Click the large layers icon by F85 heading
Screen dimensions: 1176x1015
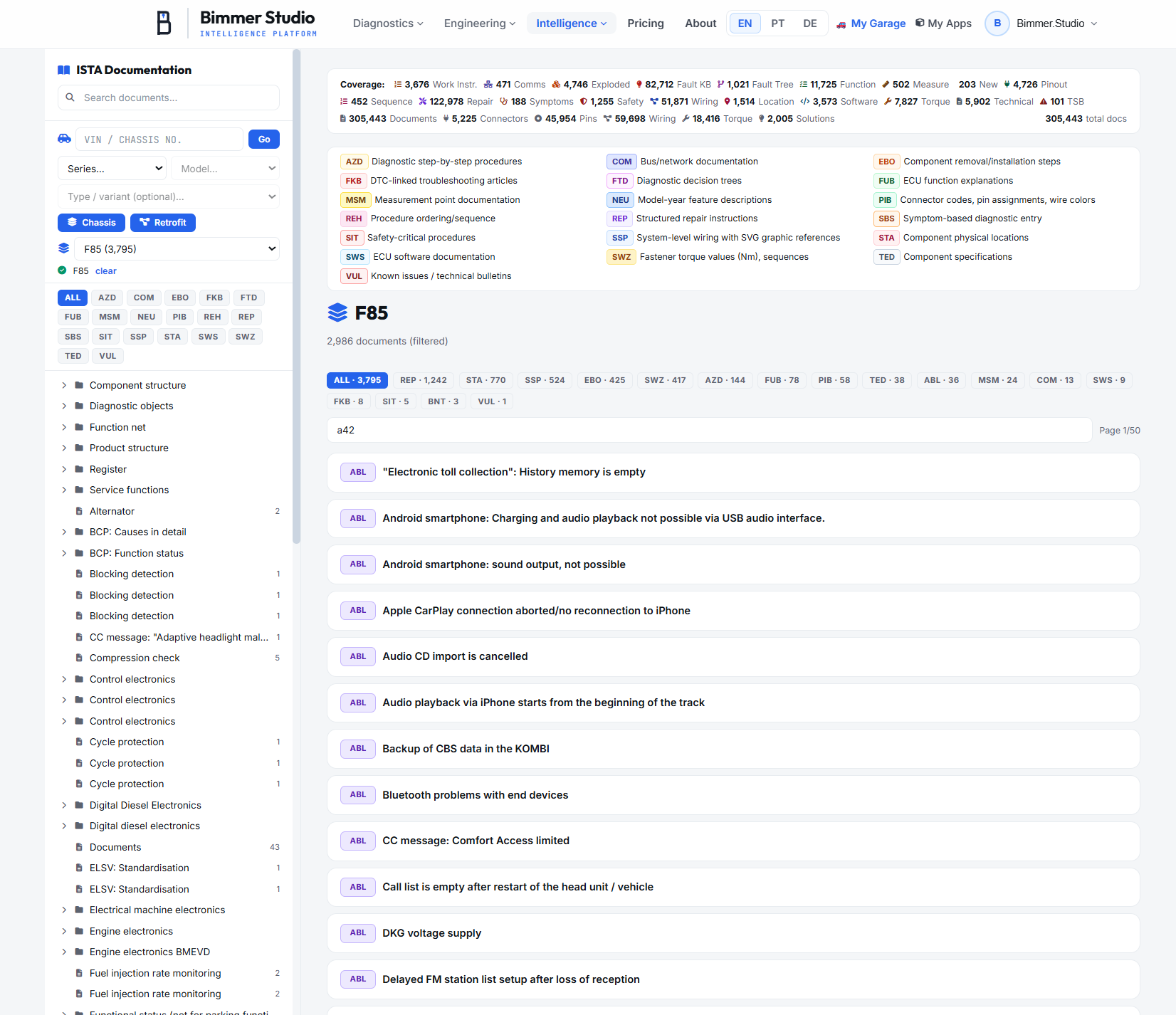tap(337, 312)
